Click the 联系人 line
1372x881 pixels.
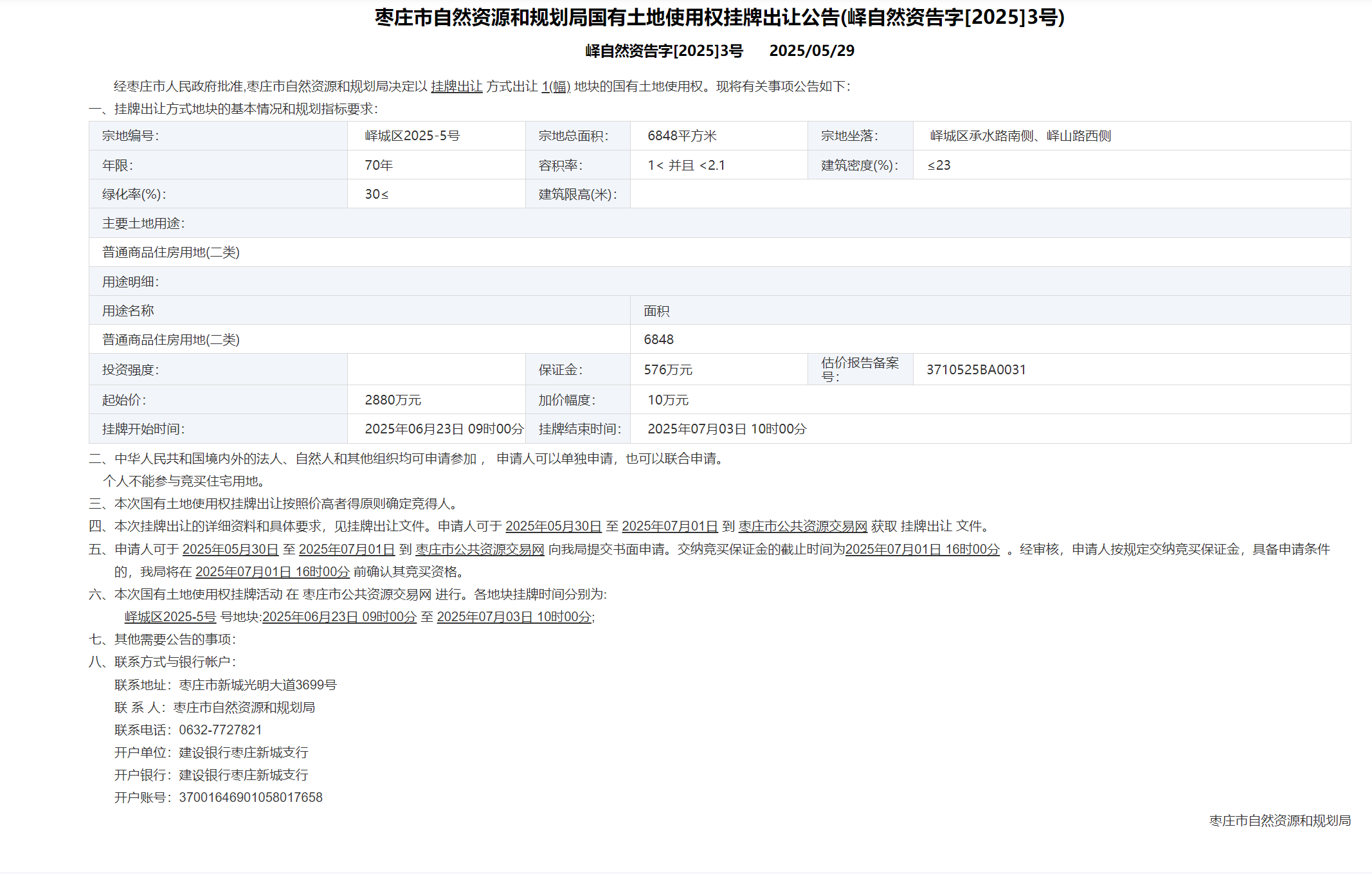(215, 707)
